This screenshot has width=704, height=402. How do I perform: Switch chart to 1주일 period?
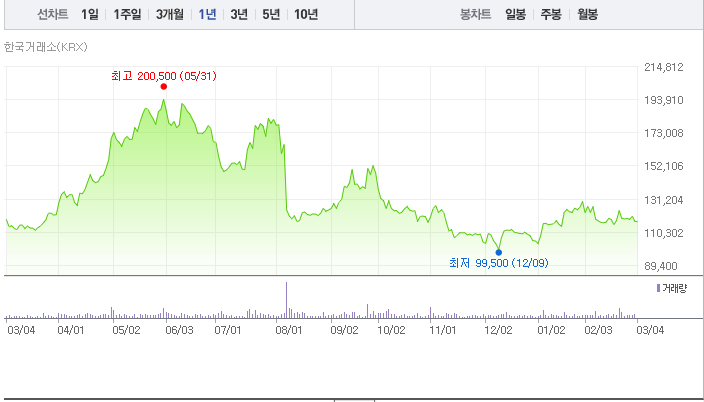(127, 14)
